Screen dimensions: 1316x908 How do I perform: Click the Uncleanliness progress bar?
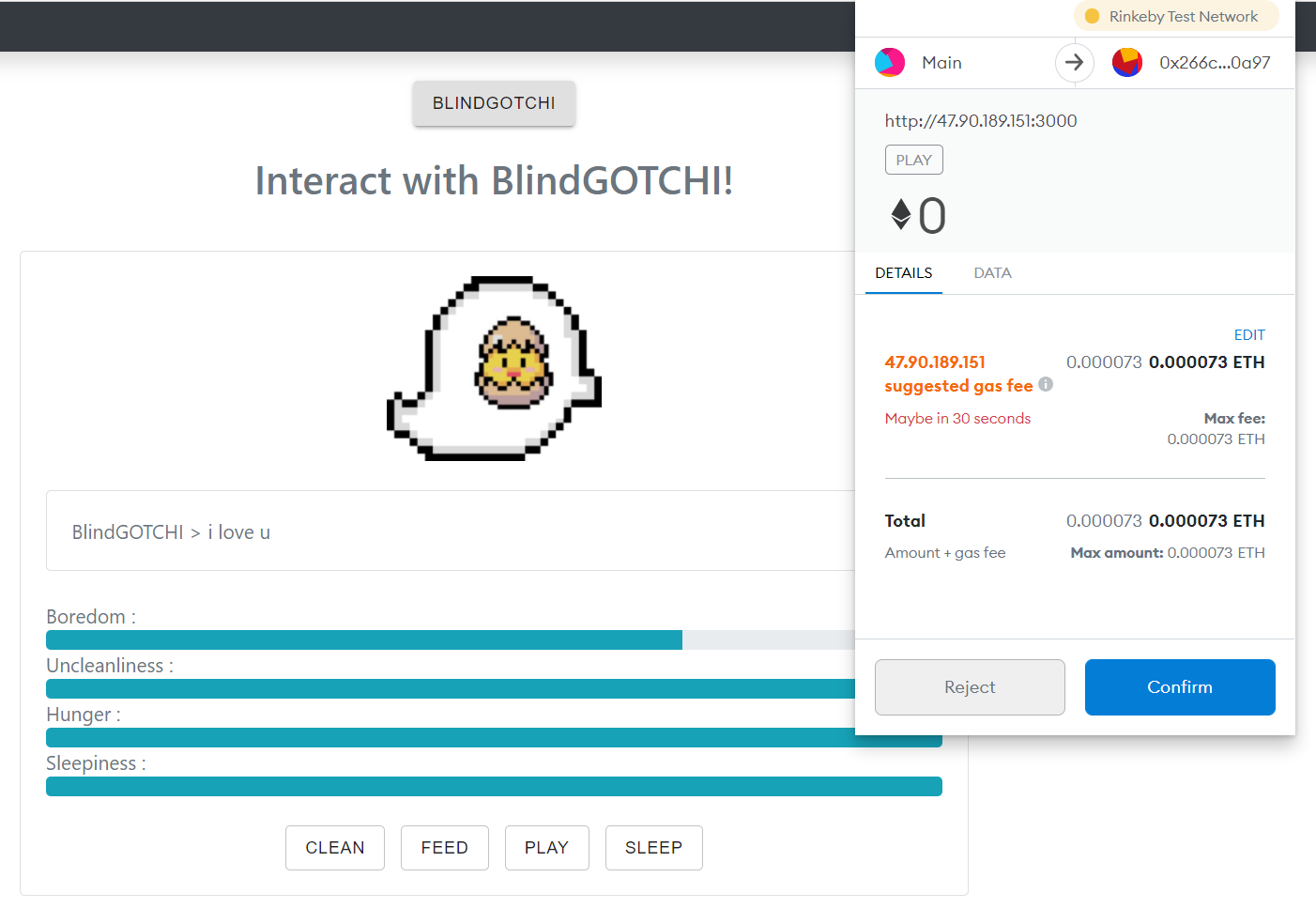tap(451, 689)
